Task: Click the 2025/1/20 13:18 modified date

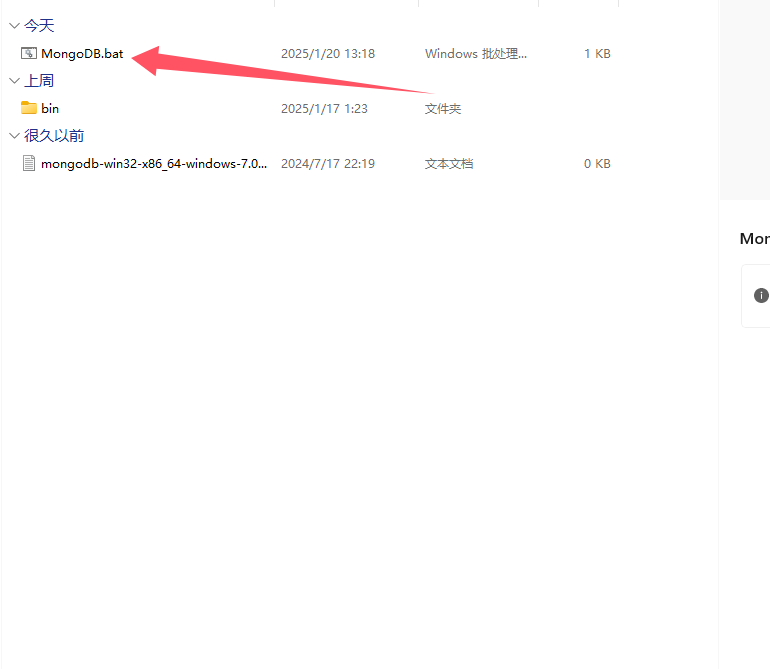Action: tap(327, 53)
